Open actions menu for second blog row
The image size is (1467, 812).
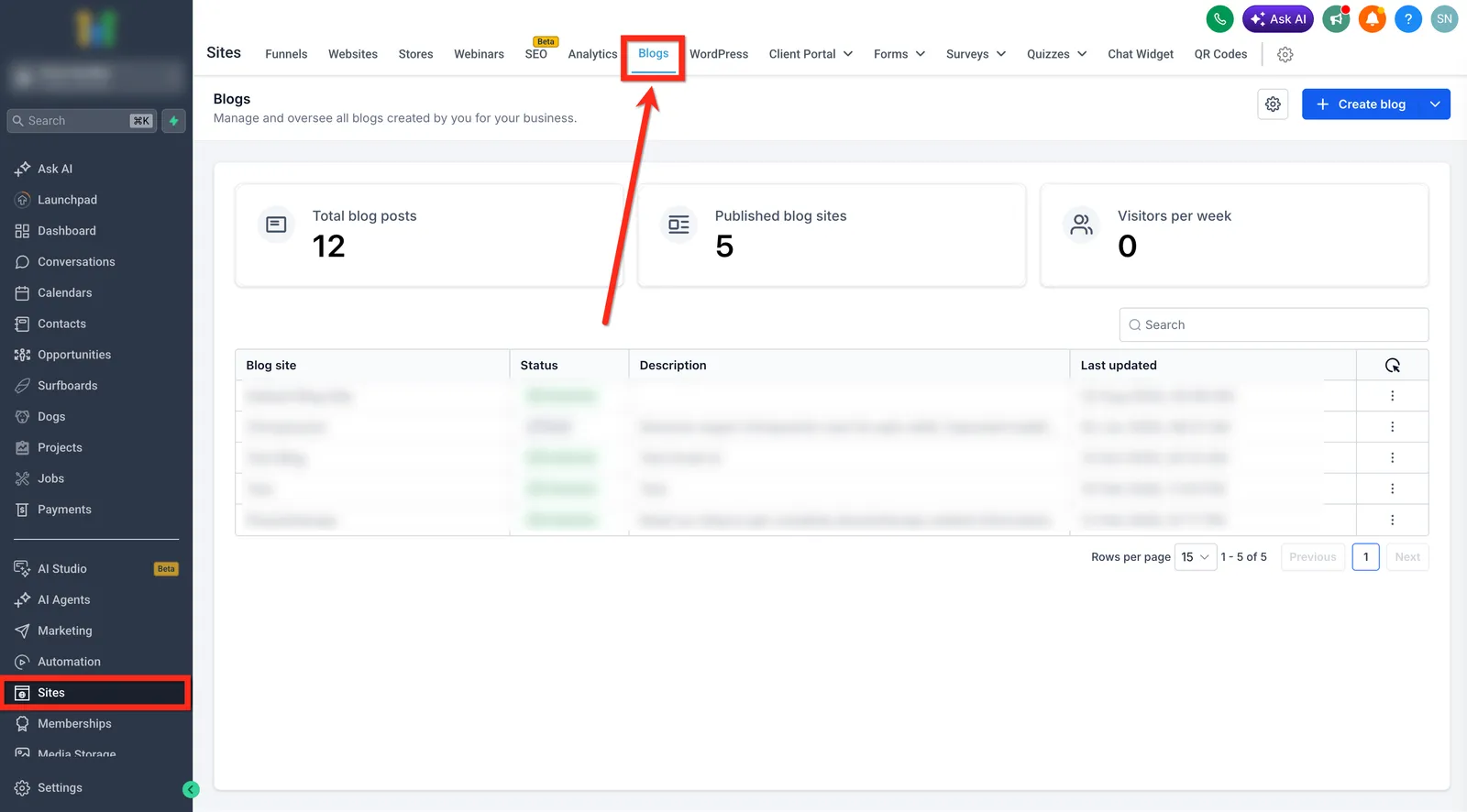click(x=1392, y=427)
